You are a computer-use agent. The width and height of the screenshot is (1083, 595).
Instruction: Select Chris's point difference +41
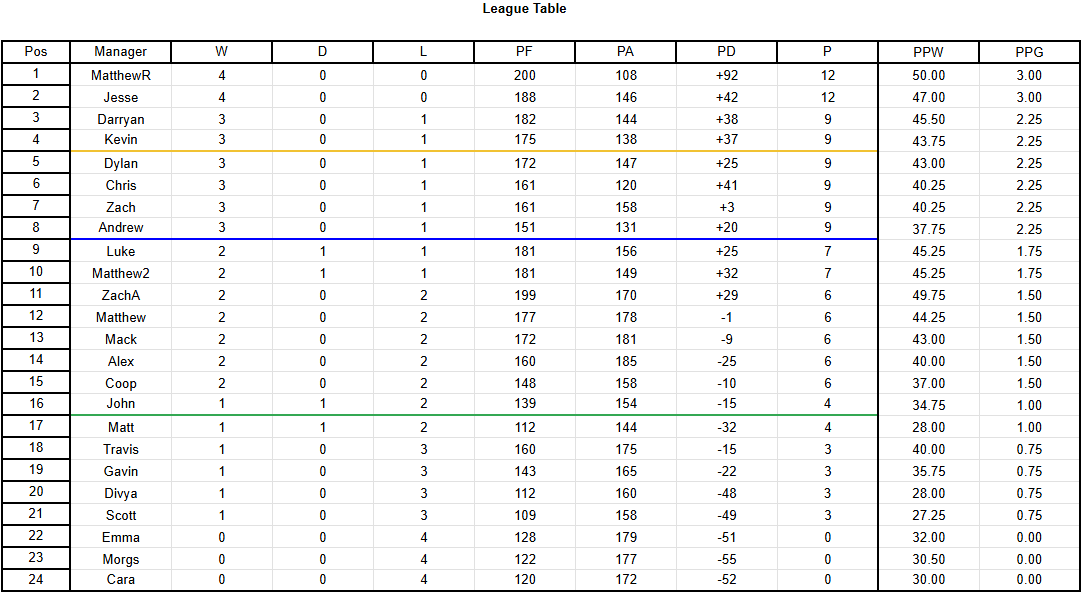(x=726, y=185)
